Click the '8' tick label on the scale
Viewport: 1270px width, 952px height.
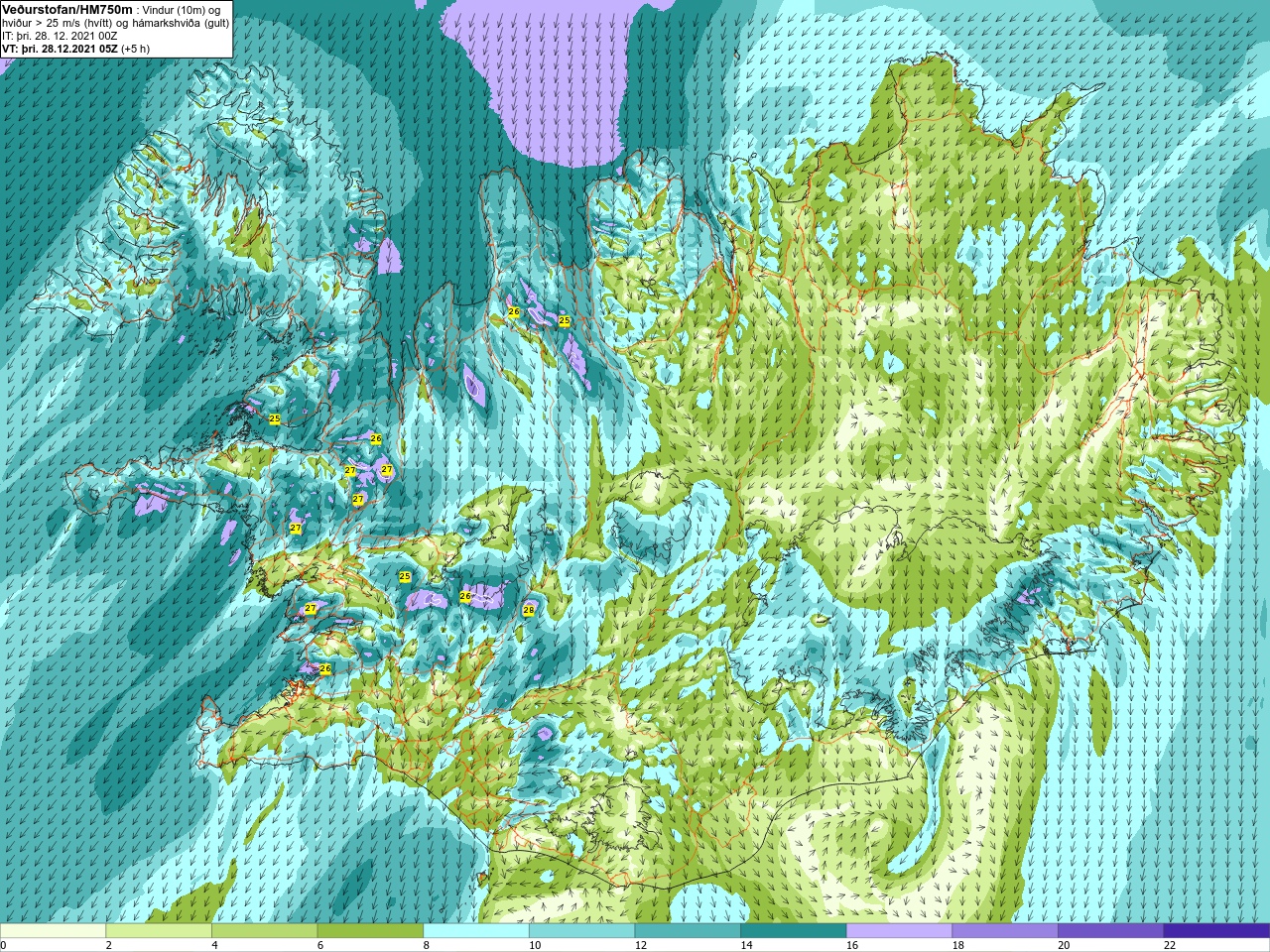coord(427,945)
